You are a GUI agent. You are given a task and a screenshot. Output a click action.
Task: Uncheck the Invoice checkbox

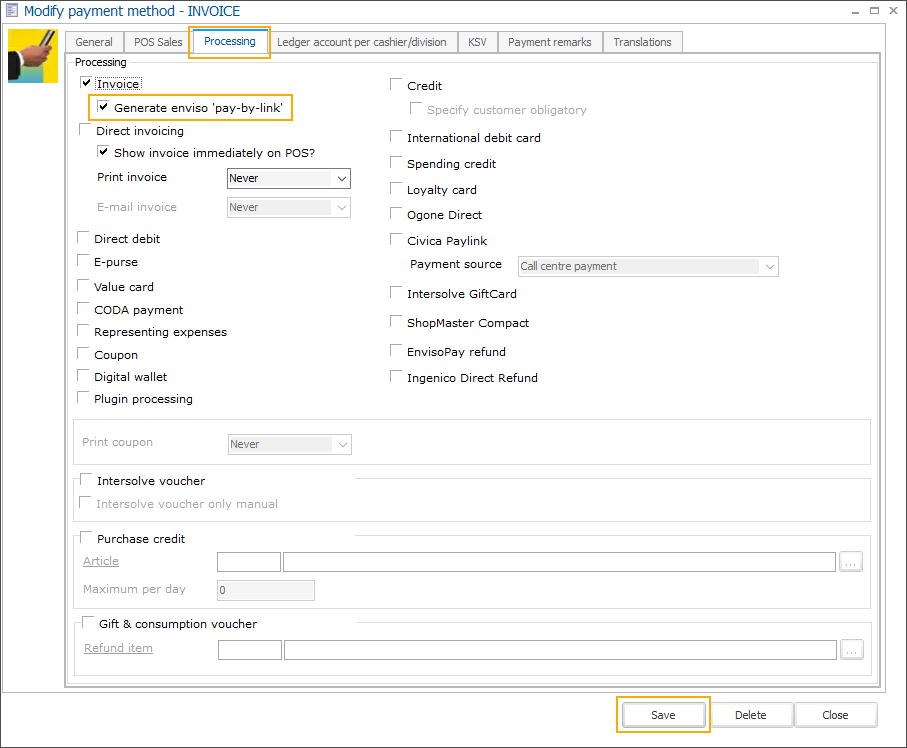click(x=83, y=84)
